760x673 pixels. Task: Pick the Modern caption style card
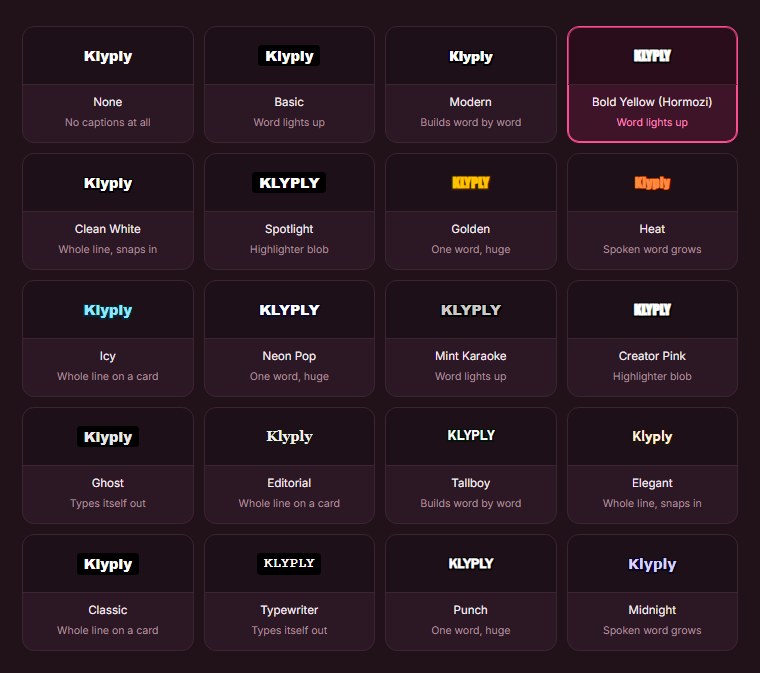pyautogui.click(x=471, y=84)
